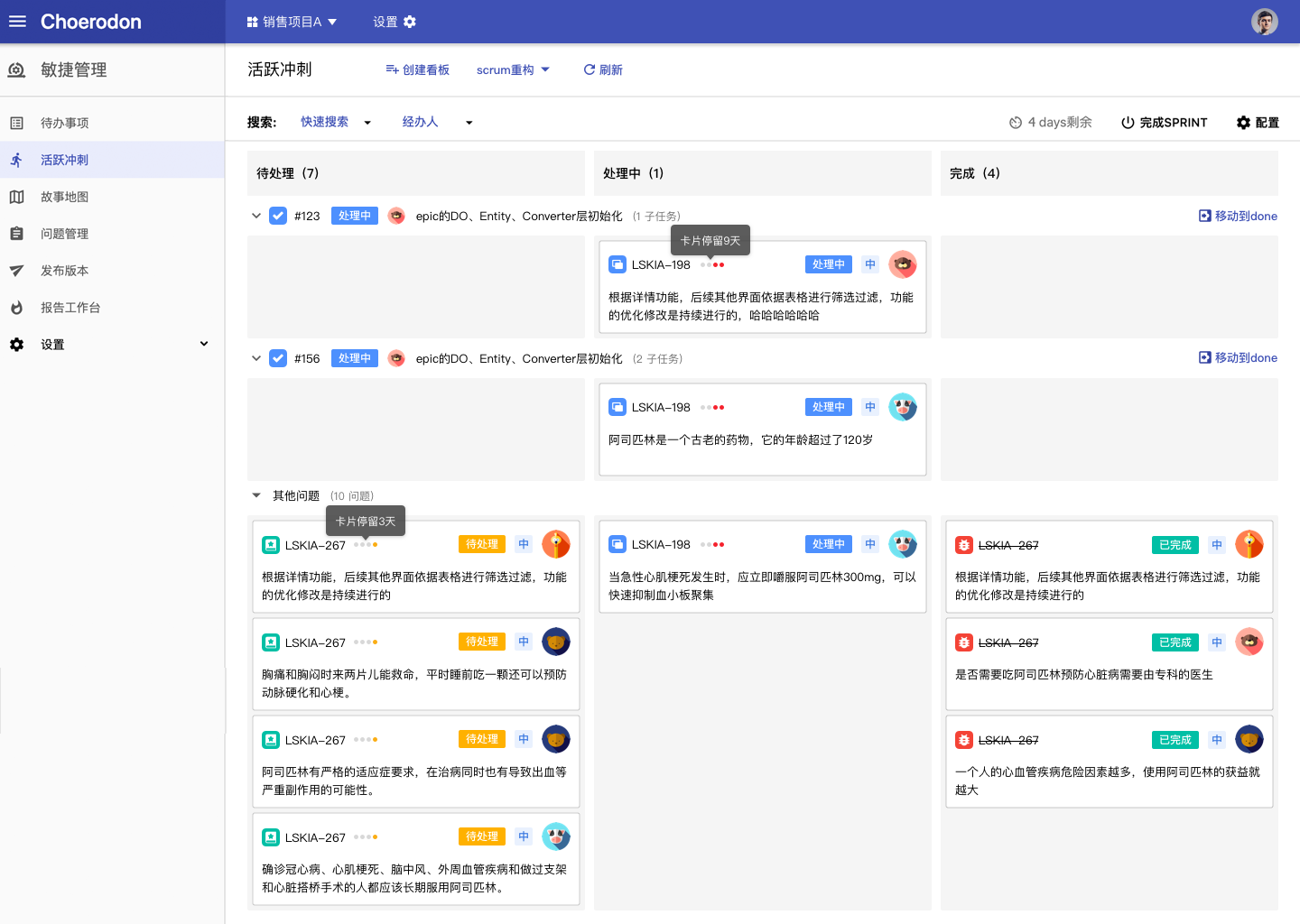Click the 待办事项 list icon in the sidebar

(16, 123)
